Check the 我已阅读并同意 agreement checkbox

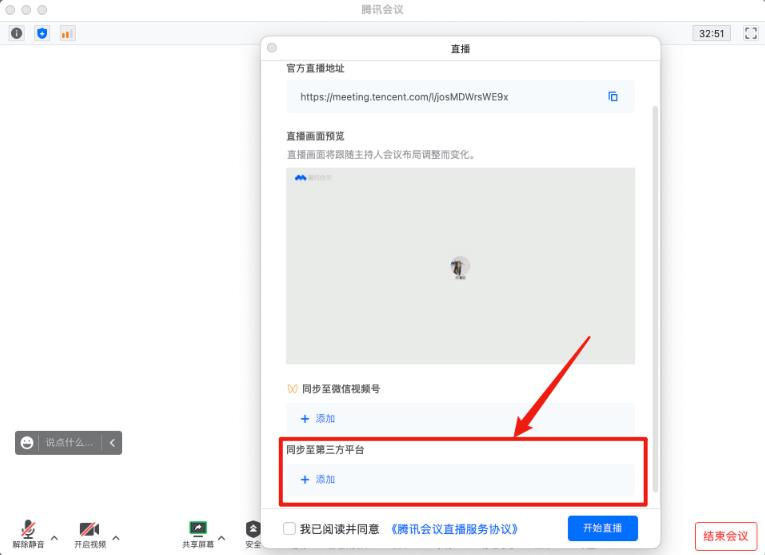(289, 528)
